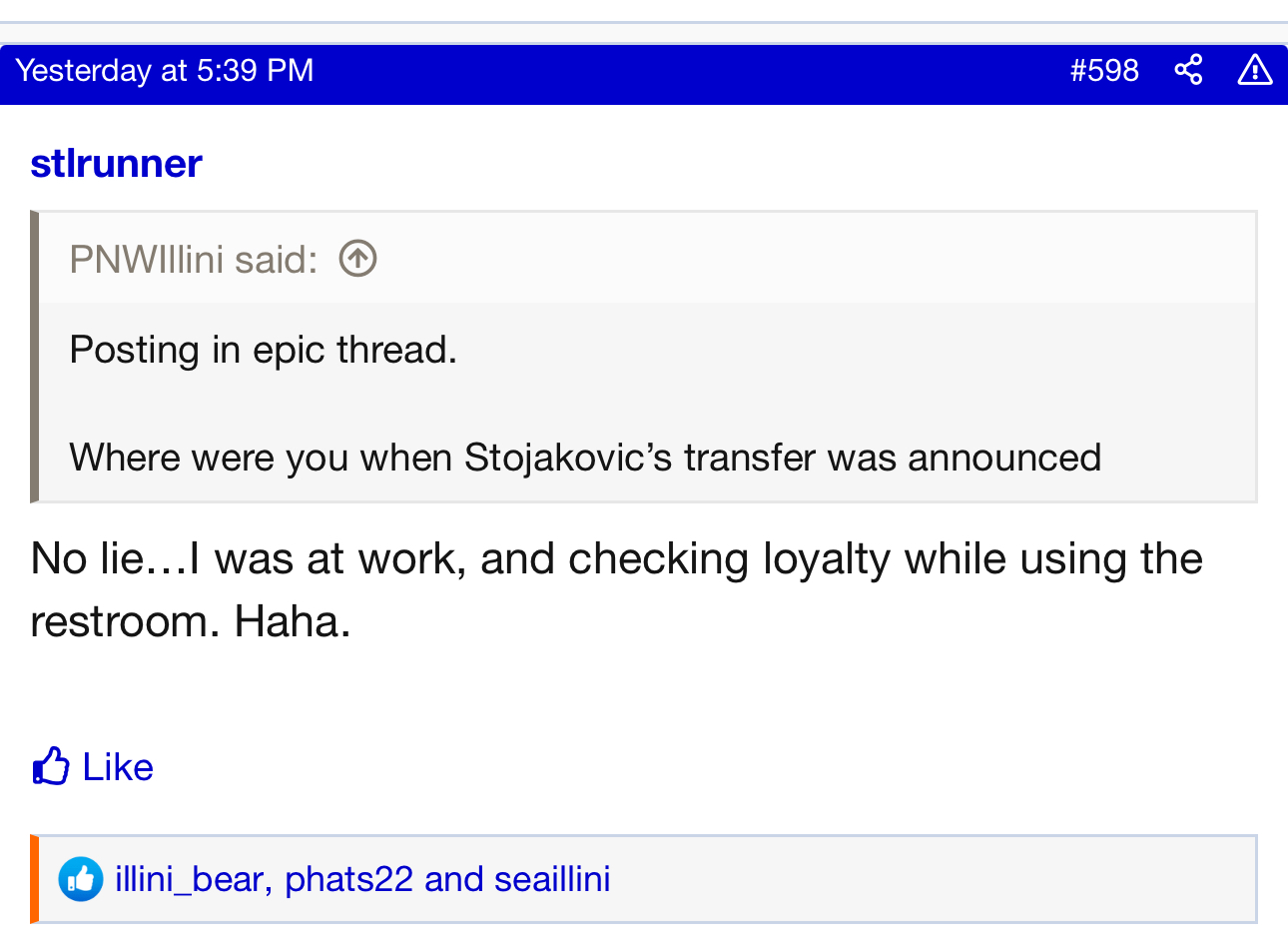Open phats22's profile from reactions
Image resolution: width=1288 pixels, height=950 pixels.
[x=348, y=879]
